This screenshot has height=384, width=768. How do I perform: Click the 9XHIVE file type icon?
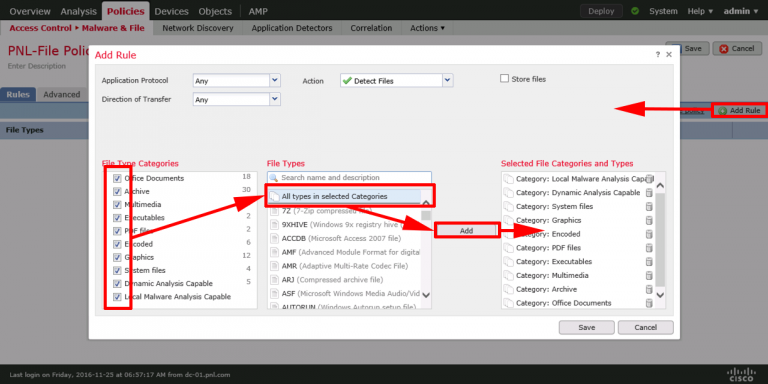(x=275, y=225)
